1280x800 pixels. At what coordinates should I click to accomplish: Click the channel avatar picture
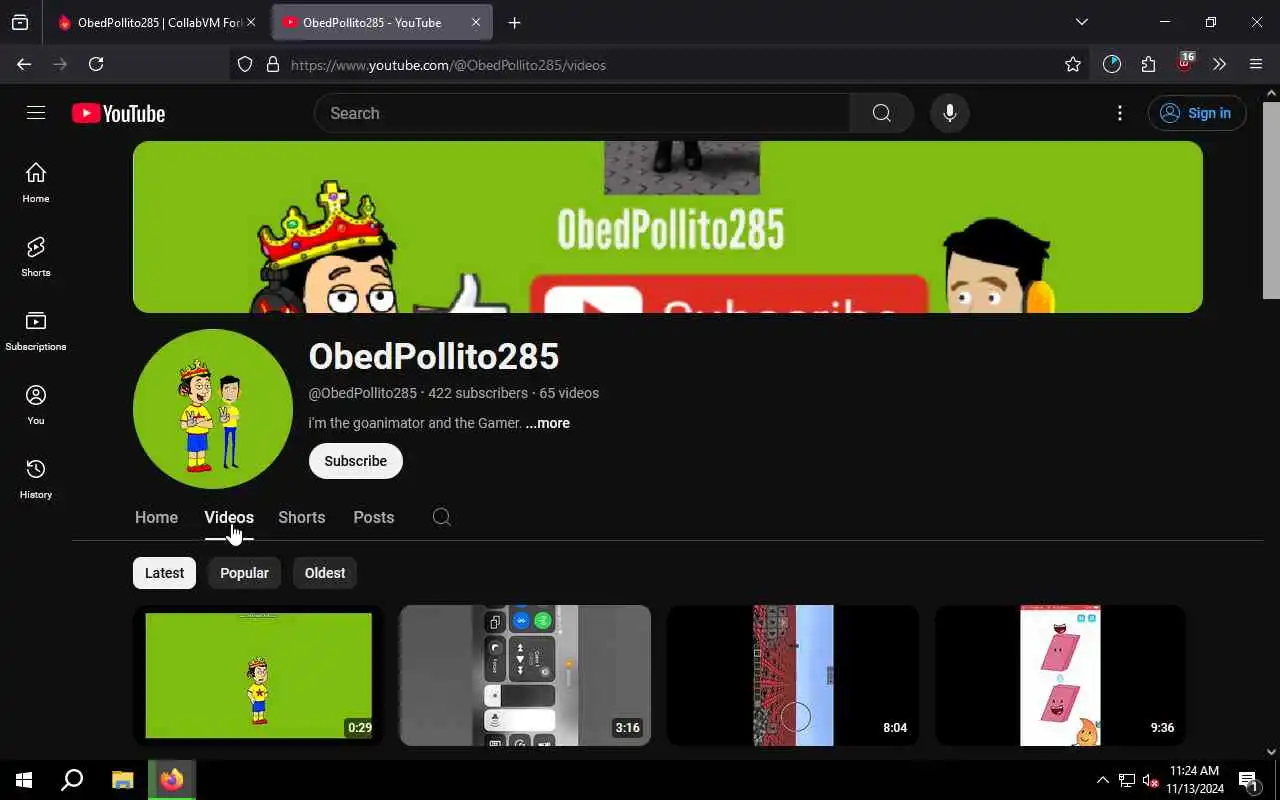pos(213,409)
